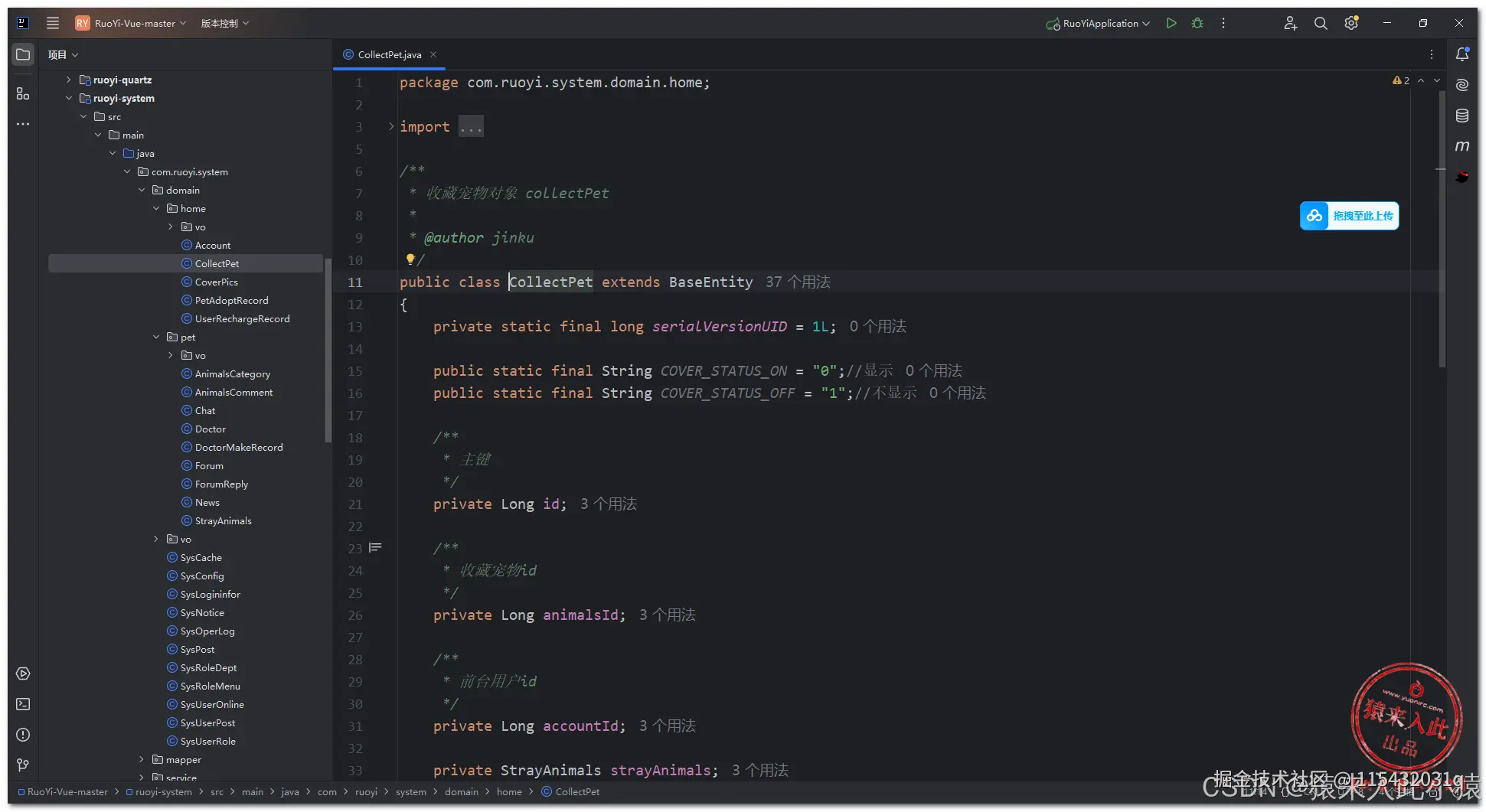The image size is (1486, 812).
Task: Expand the ruoyi-quartz module
Action: pyautogui.click(x=68, y=80)
